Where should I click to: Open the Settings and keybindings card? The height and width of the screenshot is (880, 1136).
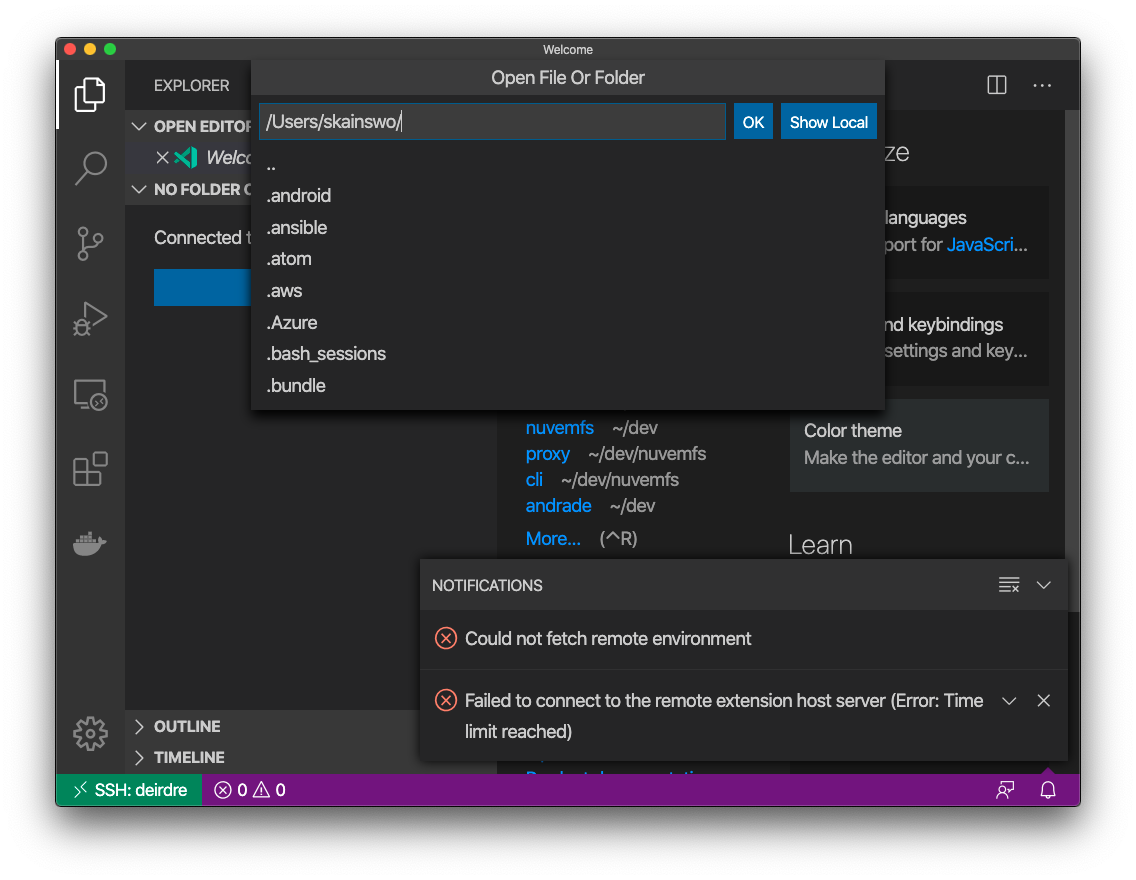966,338
